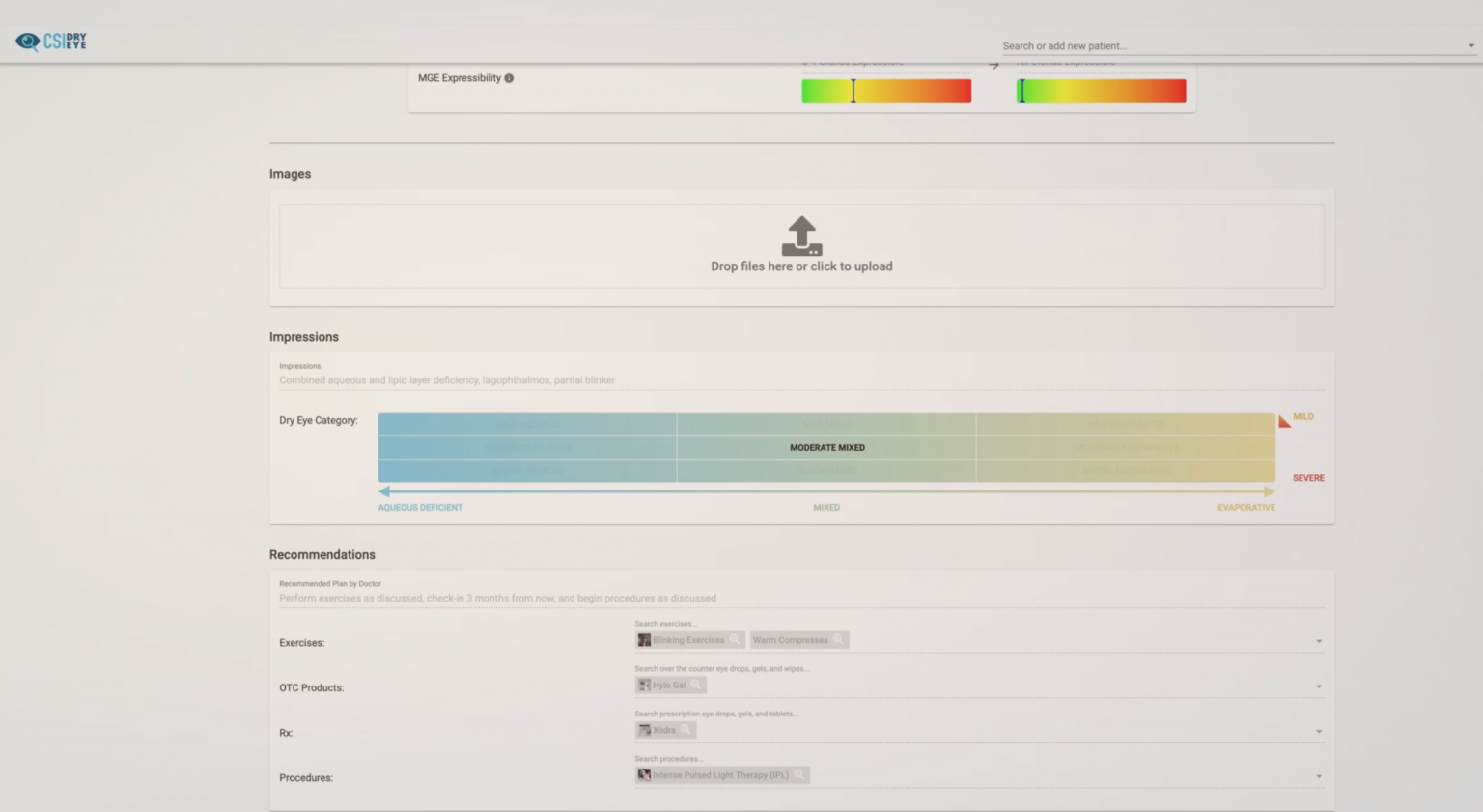Click magnifier on Blinking Exercises chip
The width and height of the screenshot is (1483, 812).
[x=735, y=639]
